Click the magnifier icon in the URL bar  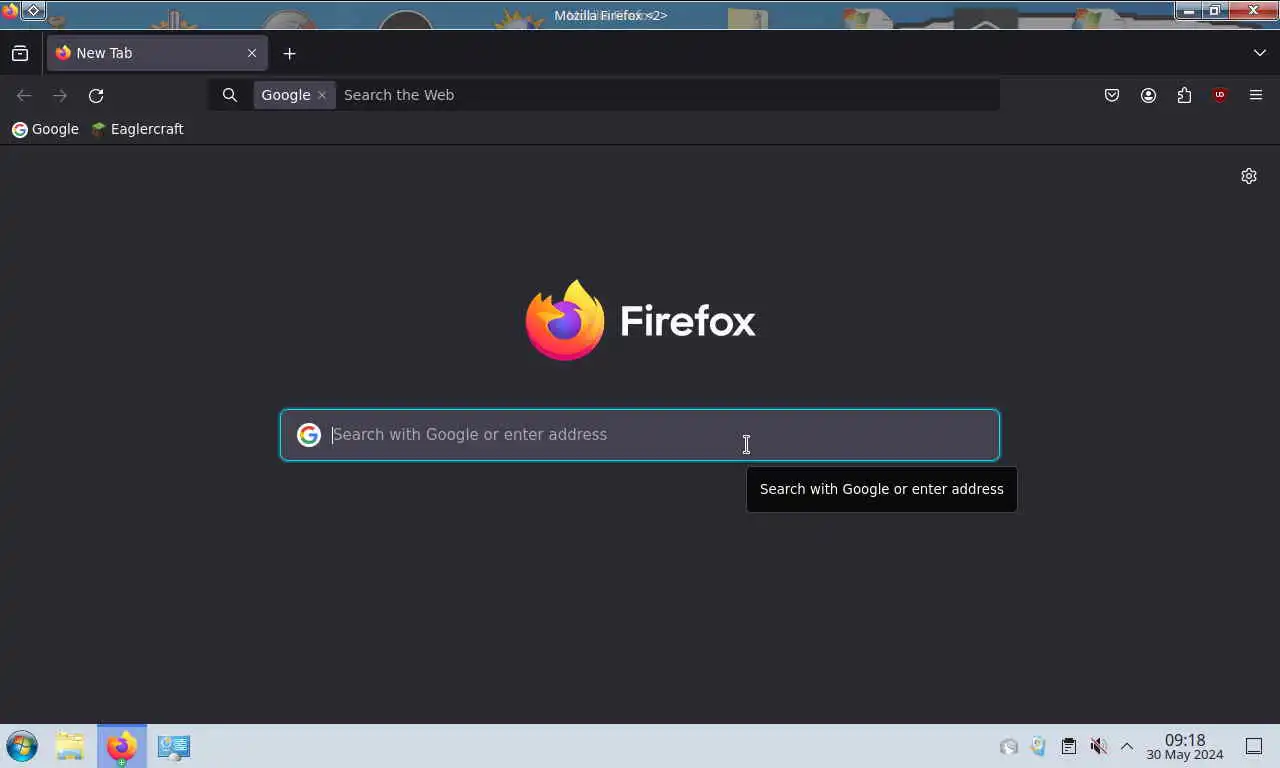(x=230, y=95)
